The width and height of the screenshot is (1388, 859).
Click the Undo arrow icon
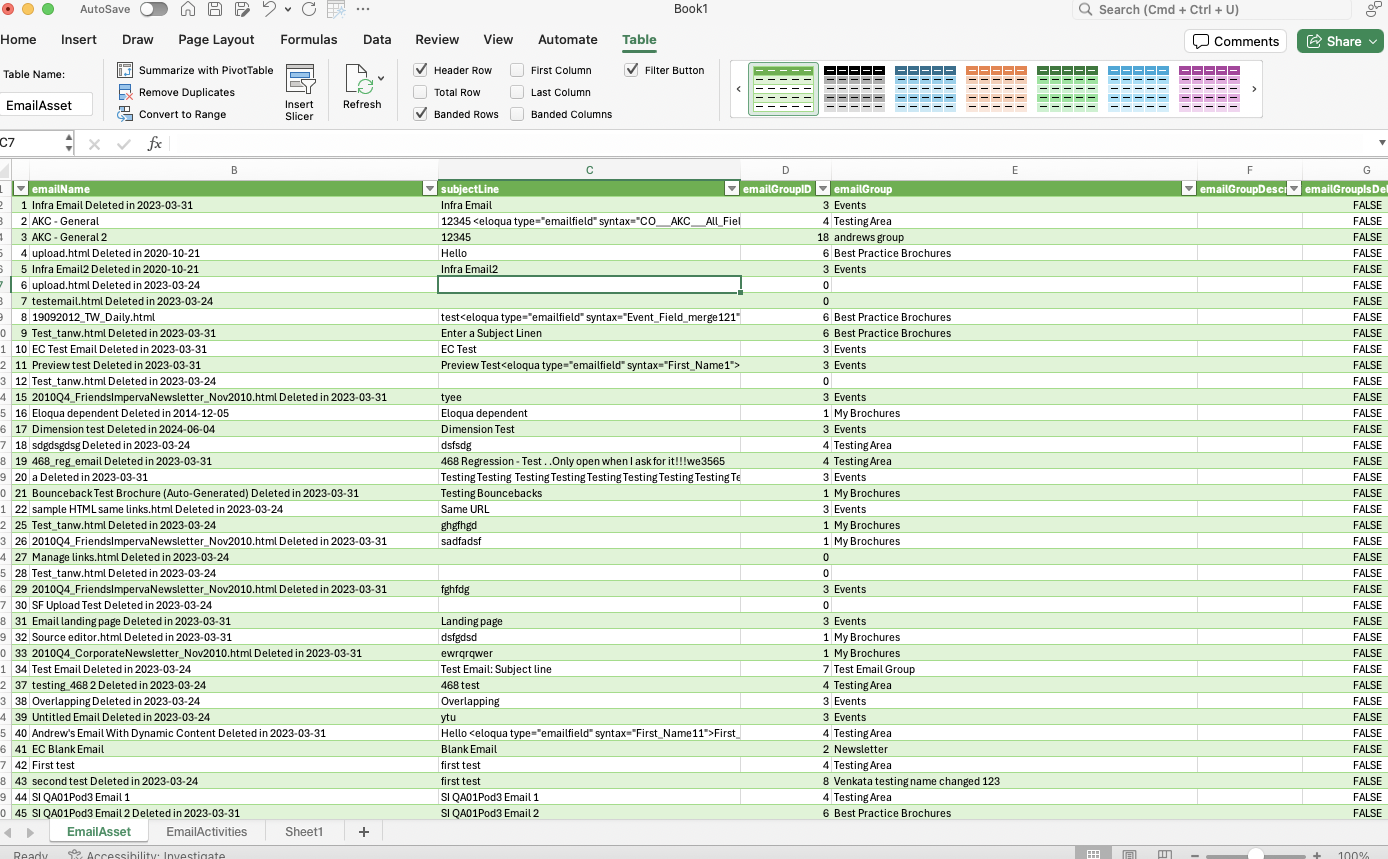(x=269, y=10)
